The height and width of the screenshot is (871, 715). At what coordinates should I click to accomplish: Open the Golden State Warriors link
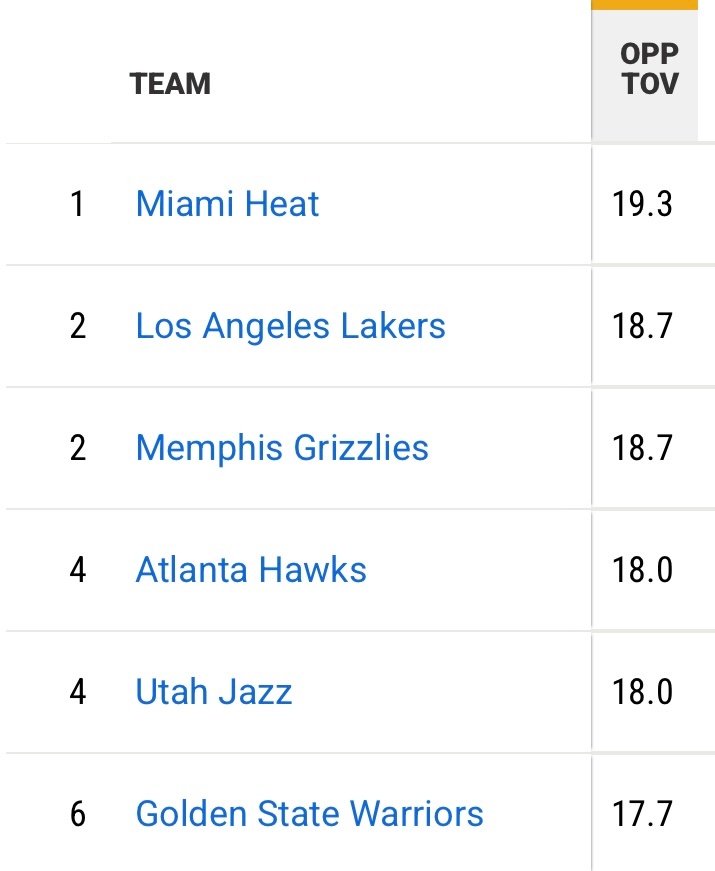coord(309,814)
